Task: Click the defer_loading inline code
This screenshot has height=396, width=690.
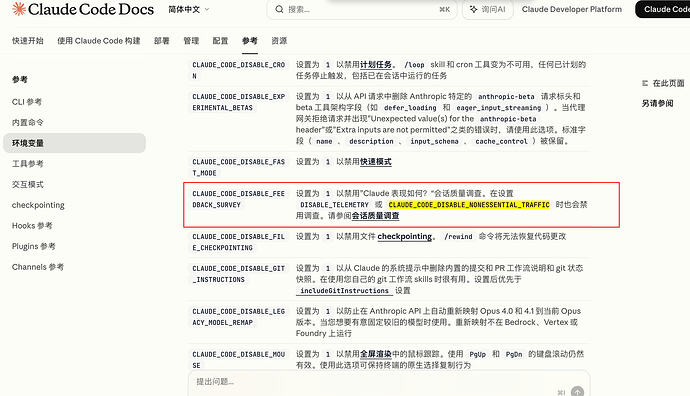Action: tap(410, 108)
